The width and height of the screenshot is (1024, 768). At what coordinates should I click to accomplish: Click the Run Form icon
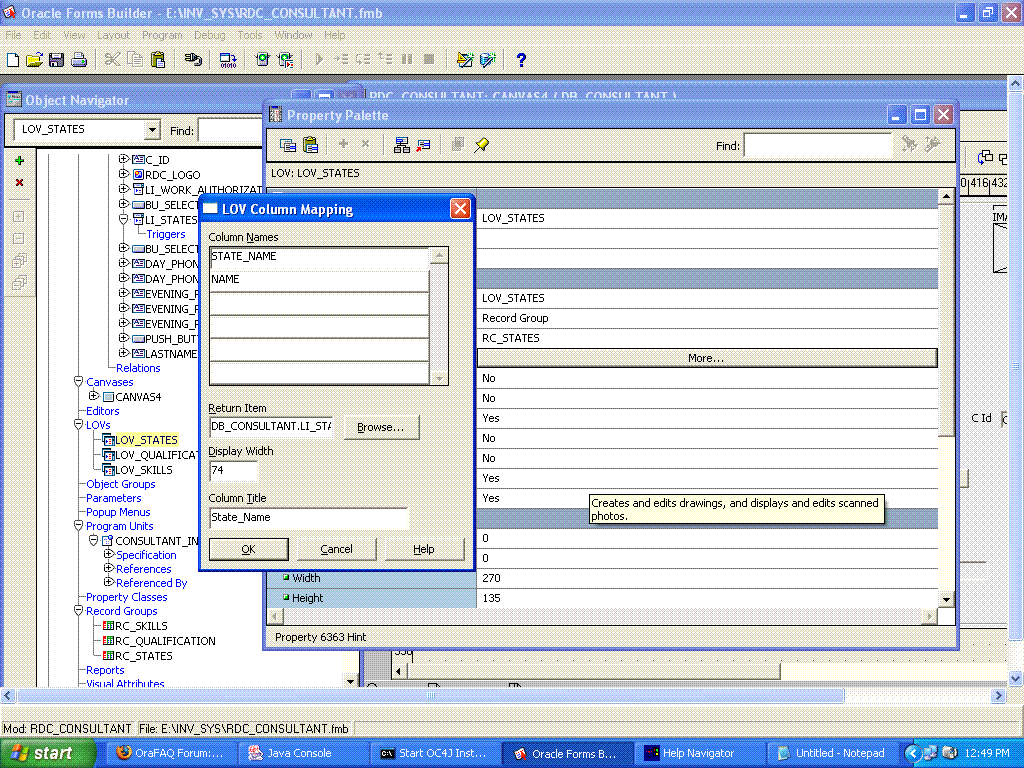(x=263, y=60)
